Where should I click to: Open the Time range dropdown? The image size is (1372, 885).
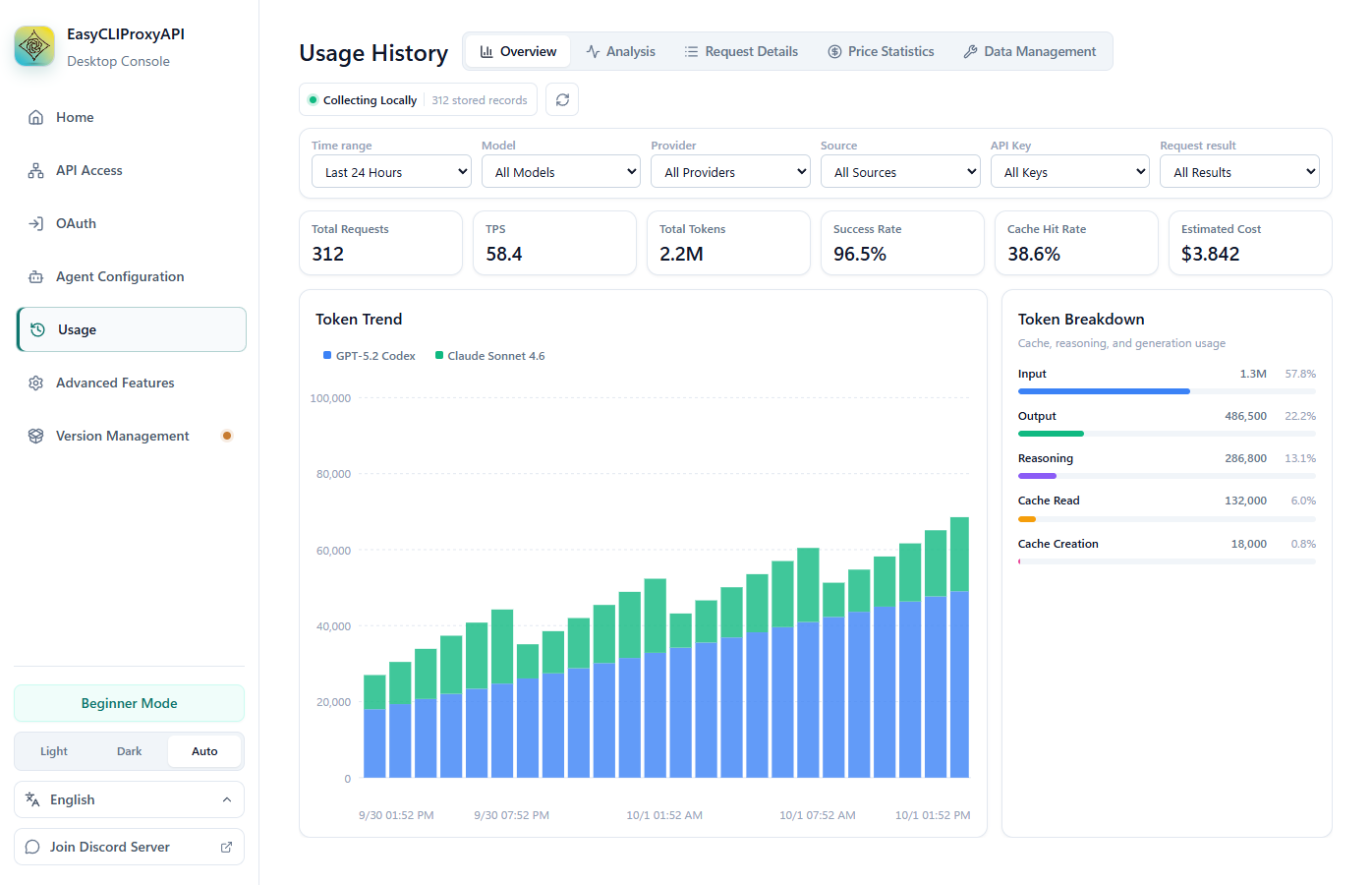(x=391, y=172)
